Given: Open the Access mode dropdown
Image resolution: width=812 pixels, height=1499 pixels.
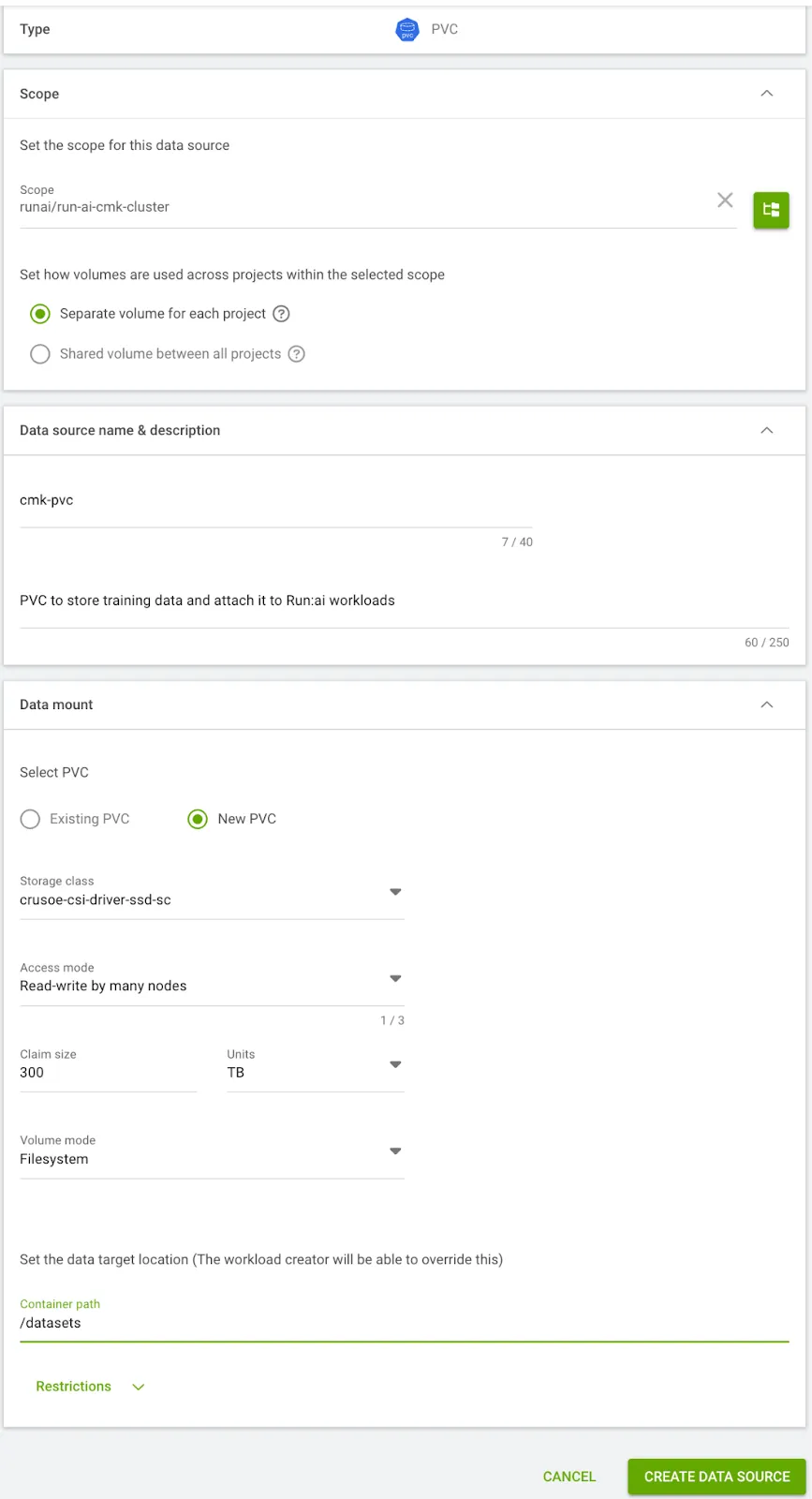Looking at the screenshot, I should (x=395, y=978).
